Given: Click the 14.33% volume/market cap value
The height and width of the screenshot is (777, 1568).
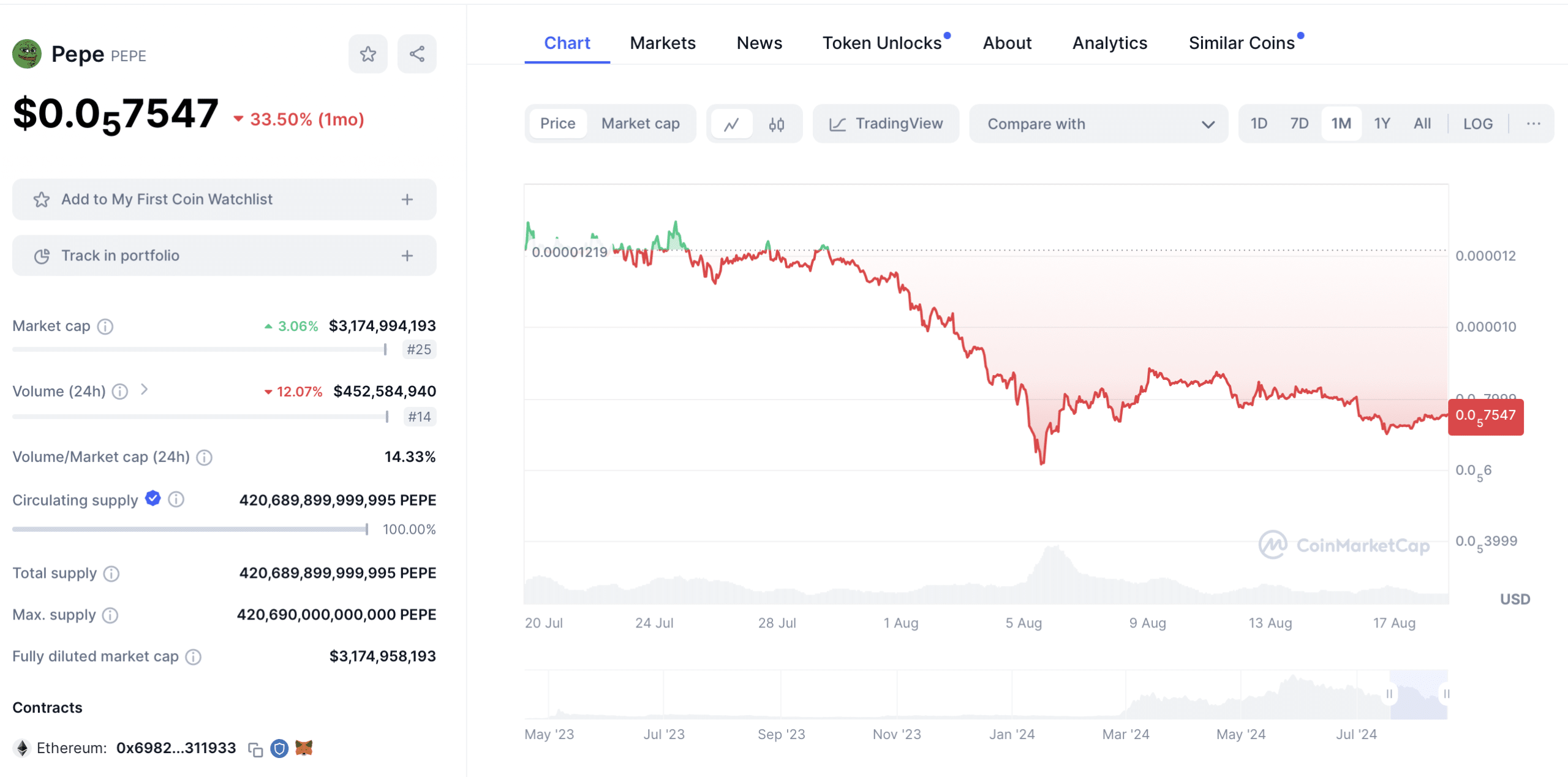Looking at the screenshot, I should (410, 457).
